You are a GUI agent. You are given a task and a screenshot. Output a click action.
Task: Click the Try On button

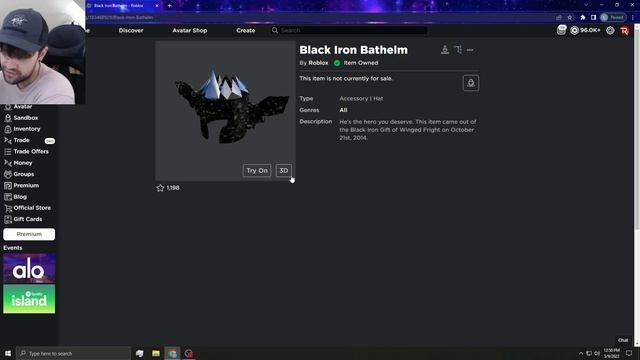tap(257, 171)
